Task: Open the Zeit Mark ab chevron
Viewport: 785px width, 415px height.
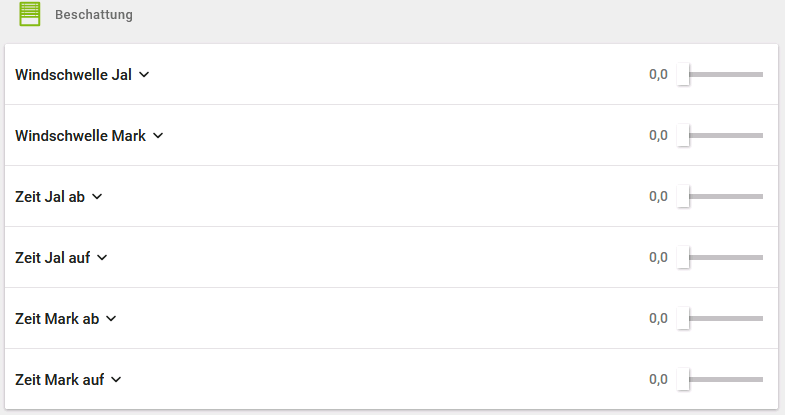Action: (x=111, y=319)
